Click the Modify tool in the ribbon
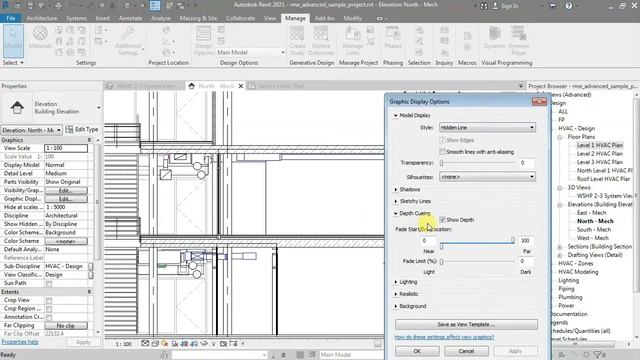Screen dimensions: 640x360 (x=13, y=40)
